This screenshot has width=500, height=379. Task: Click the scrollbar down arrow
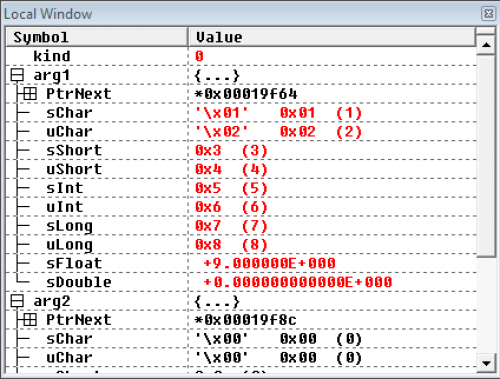[486, 363]
